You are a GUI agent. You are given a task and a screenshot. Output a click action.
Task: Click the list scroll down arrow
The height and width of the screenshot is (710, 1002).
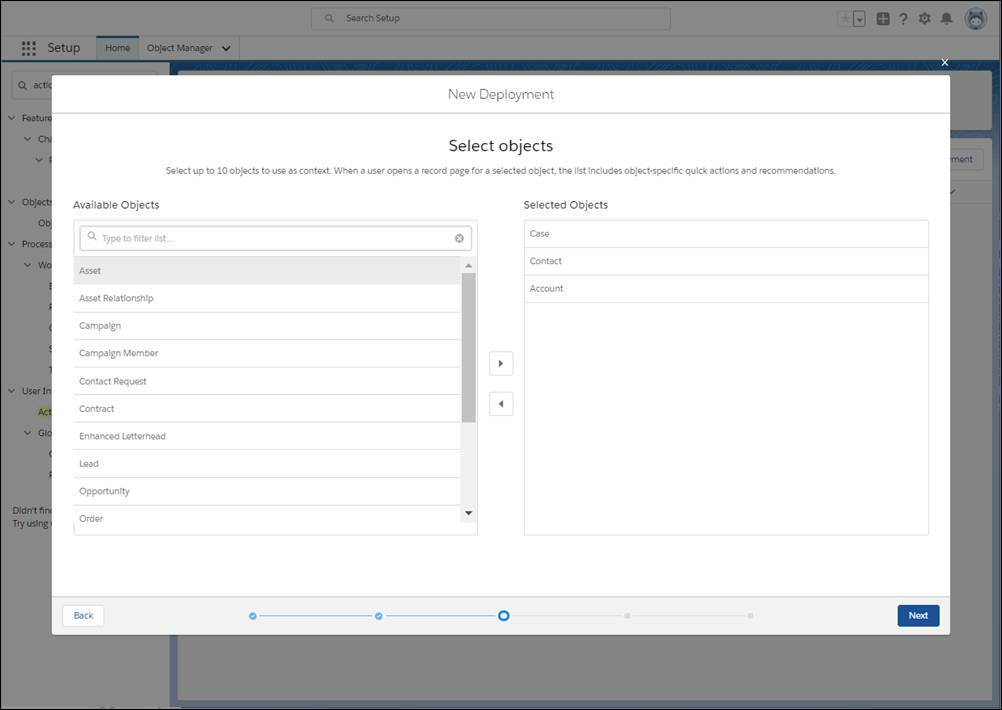(x=468, y=513)
